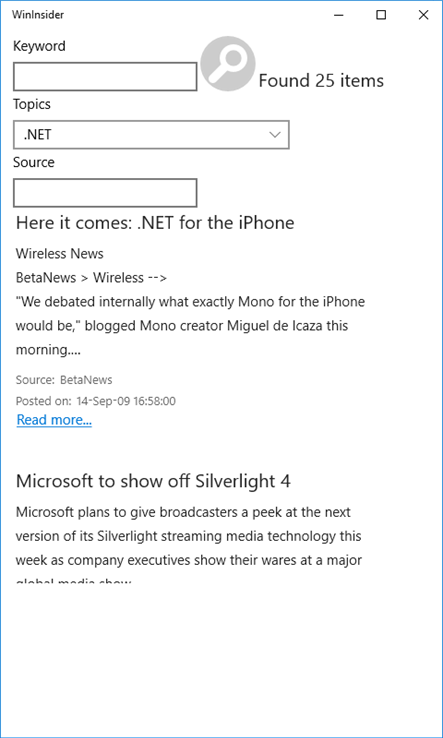Click the Topics label

pos(32,104)
